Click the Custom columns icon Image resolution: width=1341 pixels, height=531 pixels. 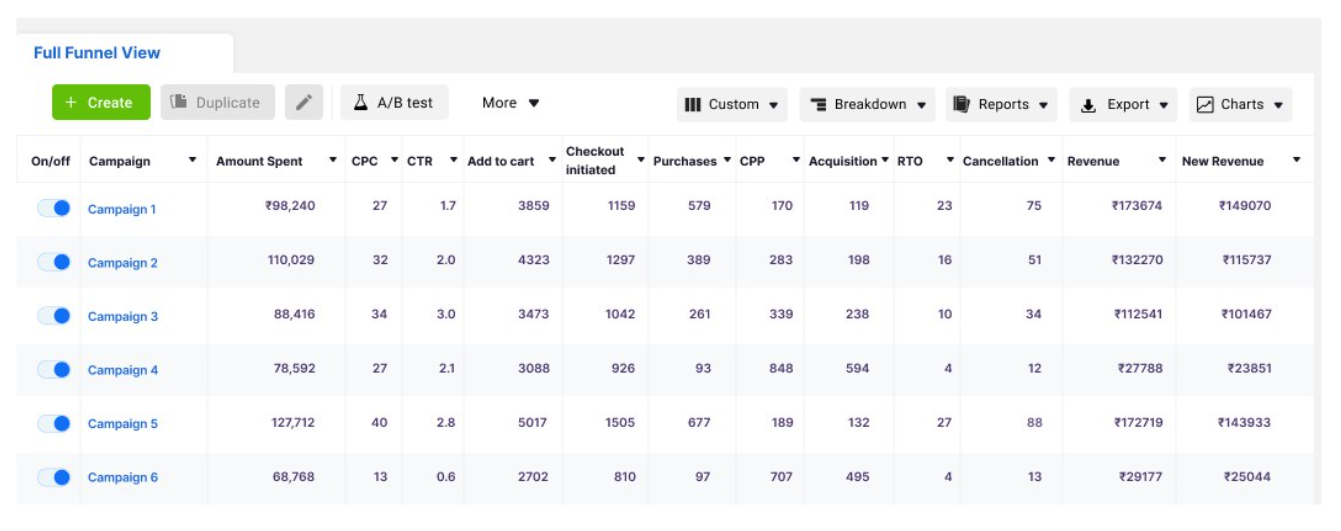pos(692,104)
